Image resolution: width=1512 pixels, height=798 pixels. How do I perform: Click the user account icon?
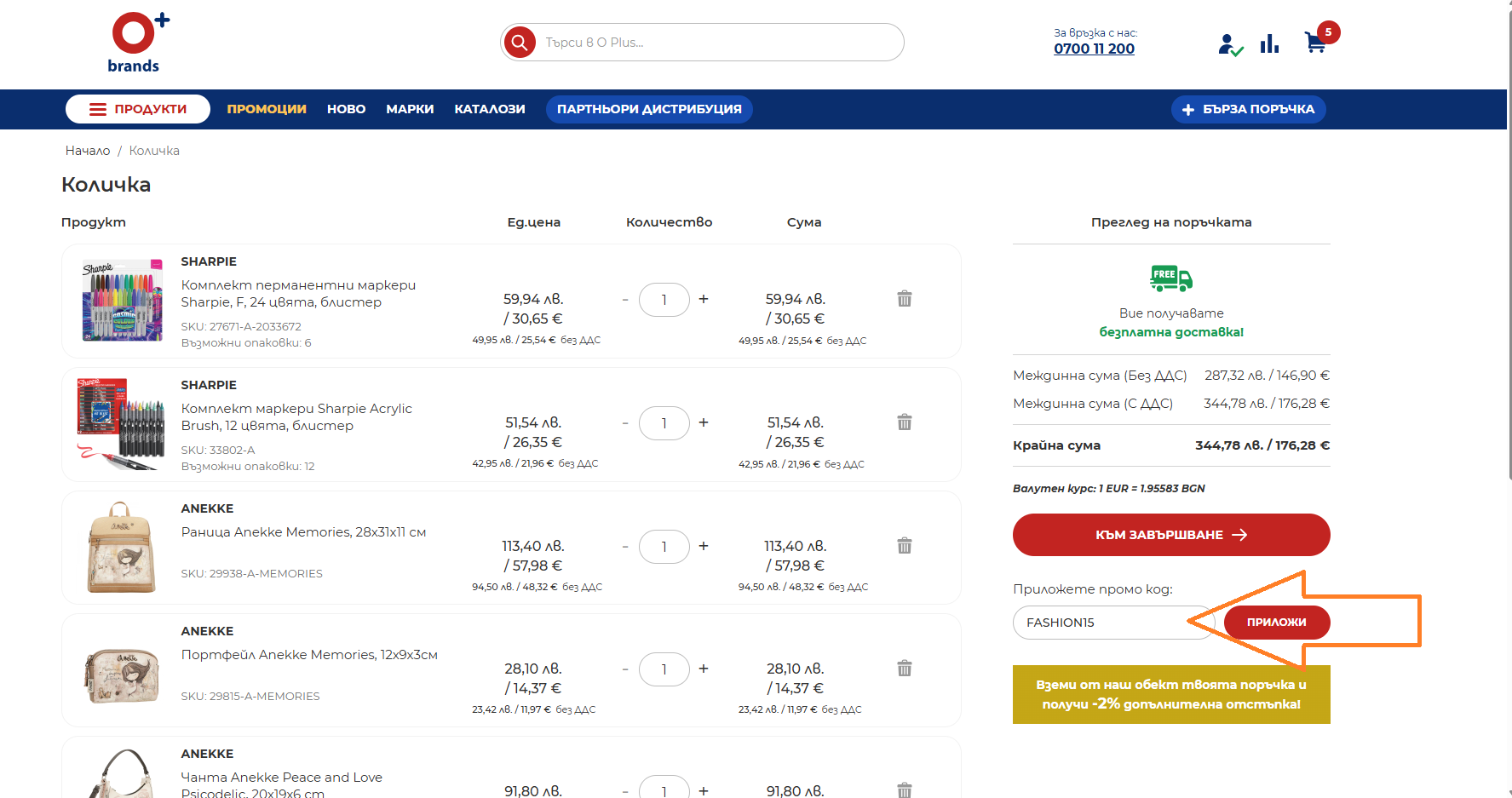1228,44
